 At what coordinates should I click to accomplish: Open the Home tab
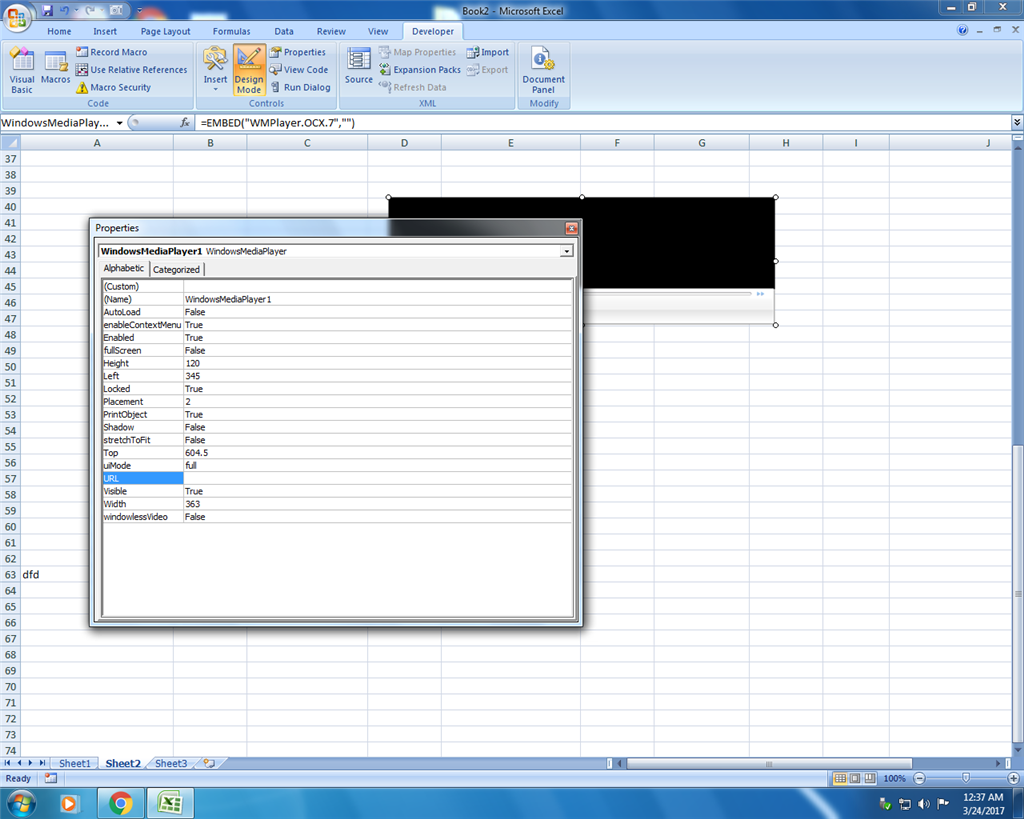point(59,31)
